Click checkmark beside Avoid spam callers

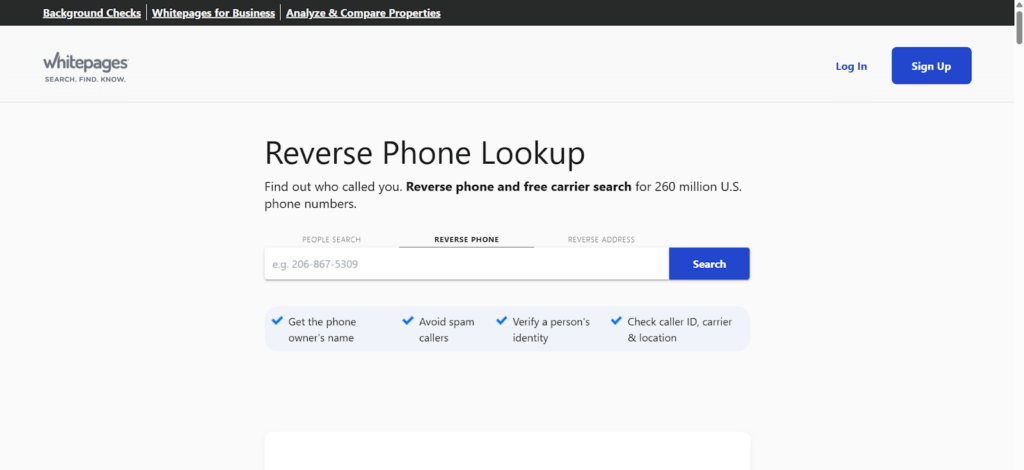point(408,321)
